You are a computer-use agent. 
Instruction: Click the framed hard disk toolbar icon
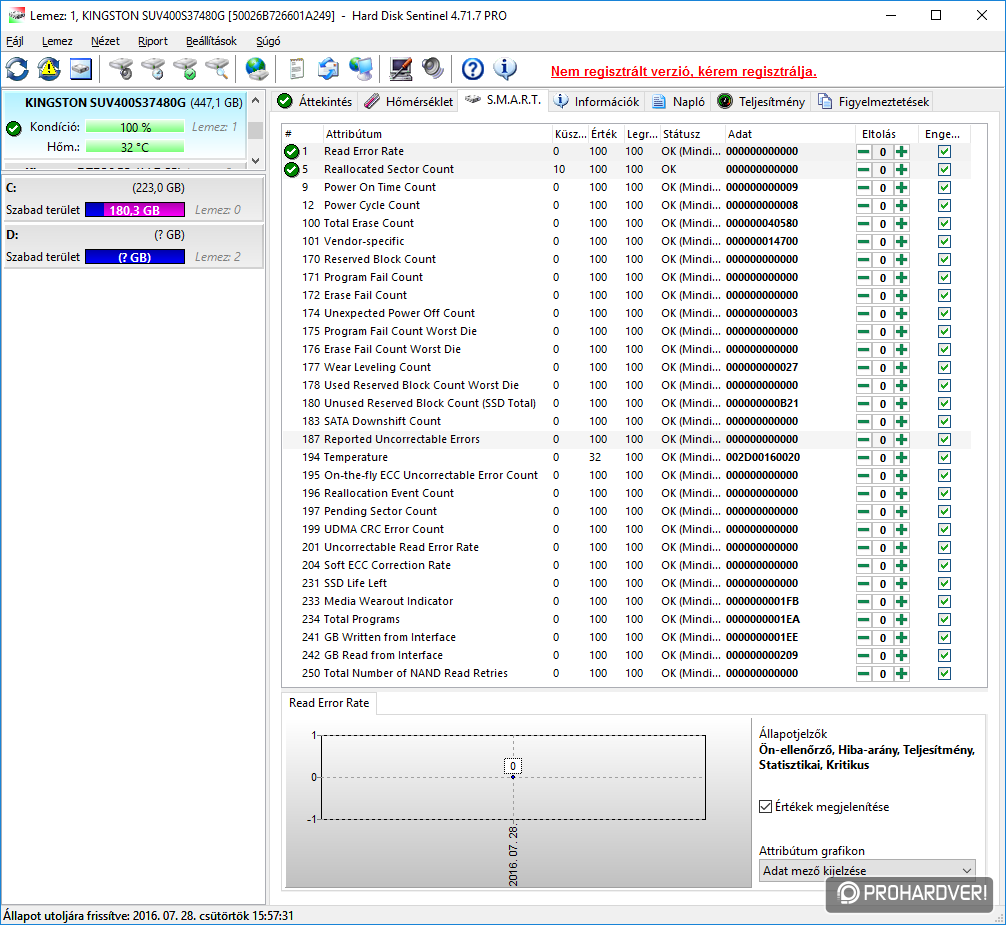81,69
